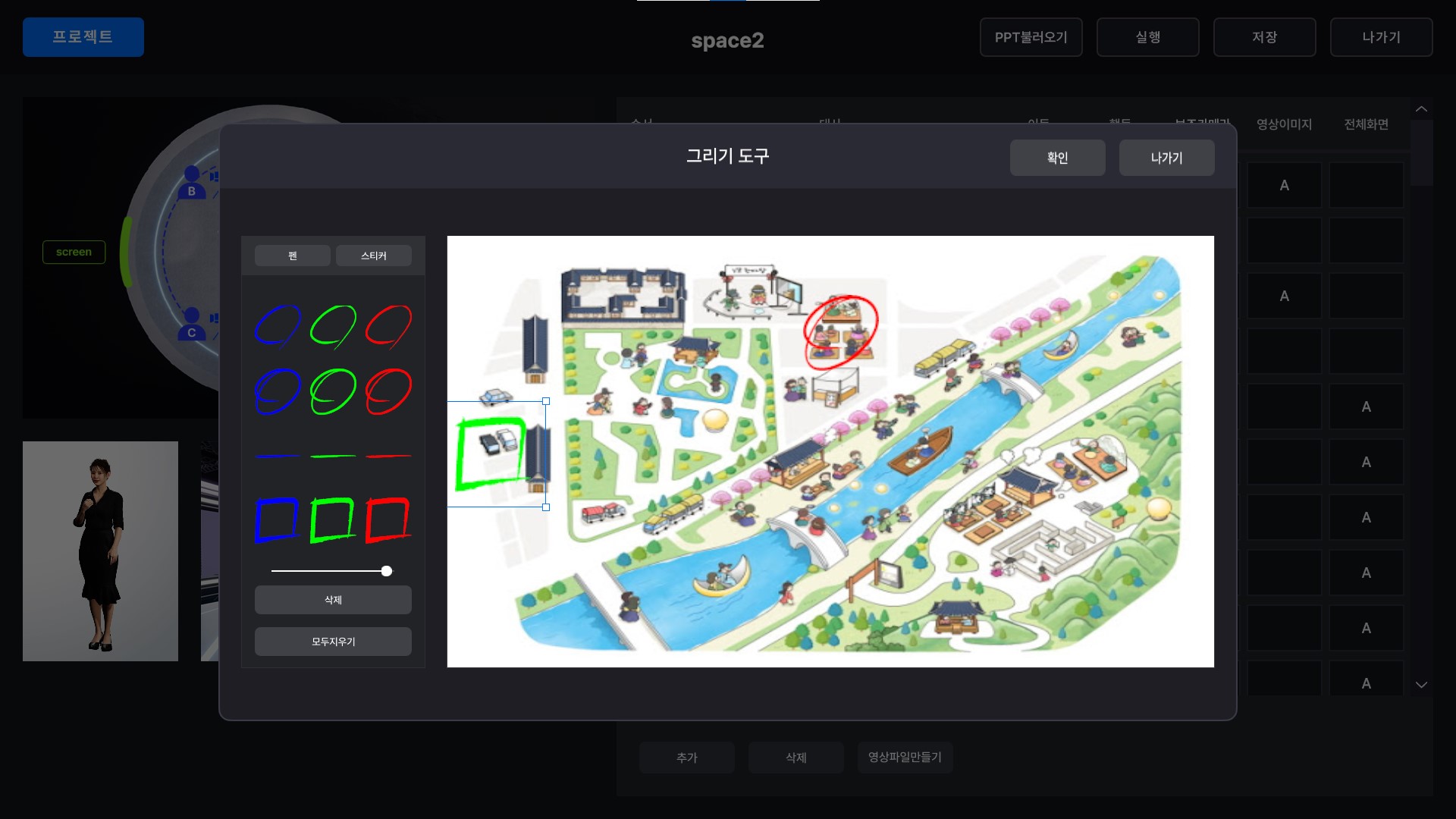Image resolution: width=1456 pixels, height=819 pixels.
Task: Choose the red square sticker
Action: (x=388, y=520)
